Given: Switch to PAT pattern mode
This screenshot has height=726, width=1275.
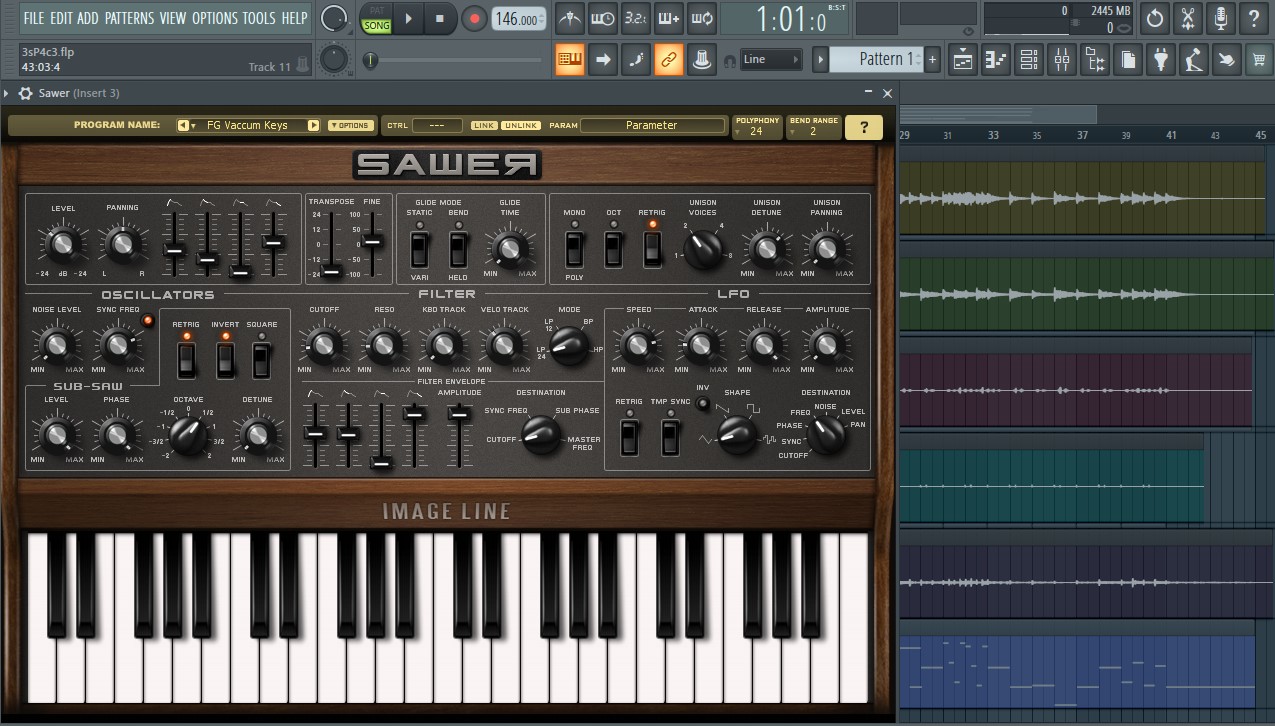Looking at the screenshot, I should coord(376,10).
